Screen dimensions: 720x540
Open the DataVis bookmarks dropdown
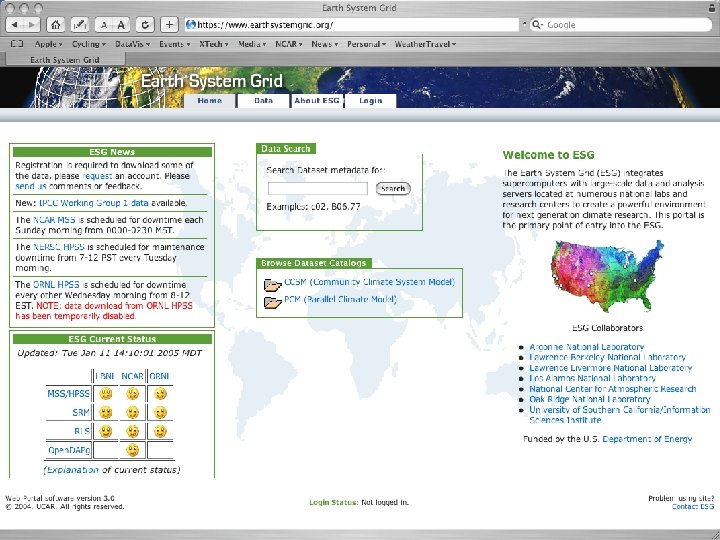click(132, 44)
